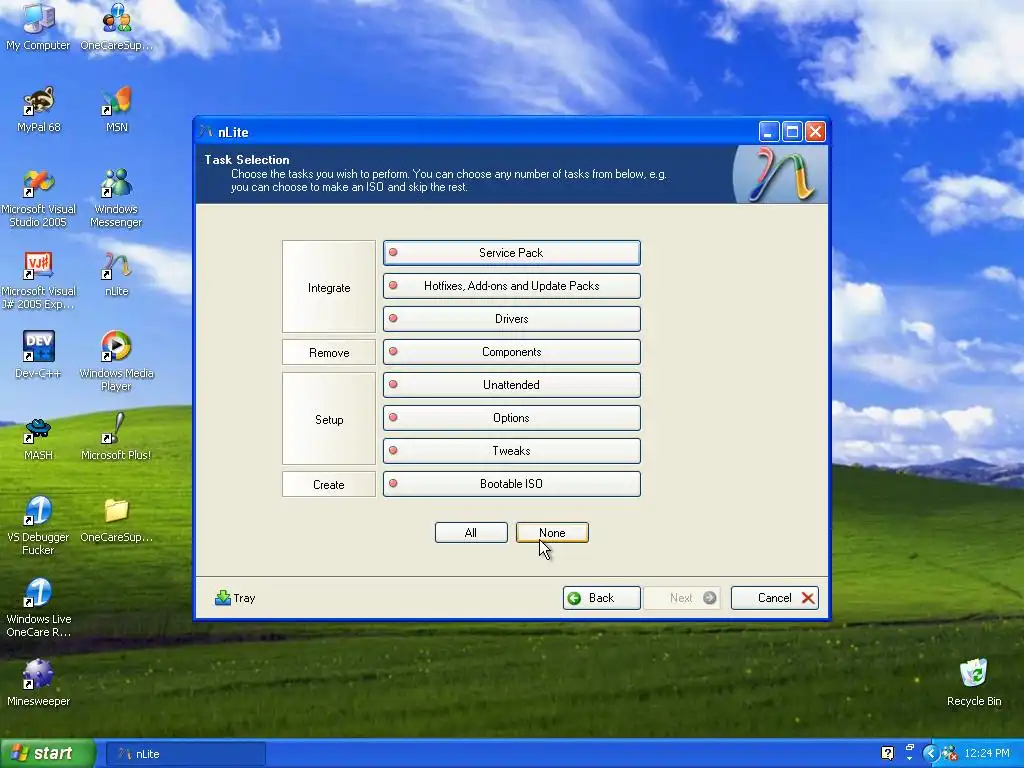The height and width of the screenshot is (768, 1024).
Task: Open VS Debugger desktop shortcut
Action: click(x=39, y=526)
